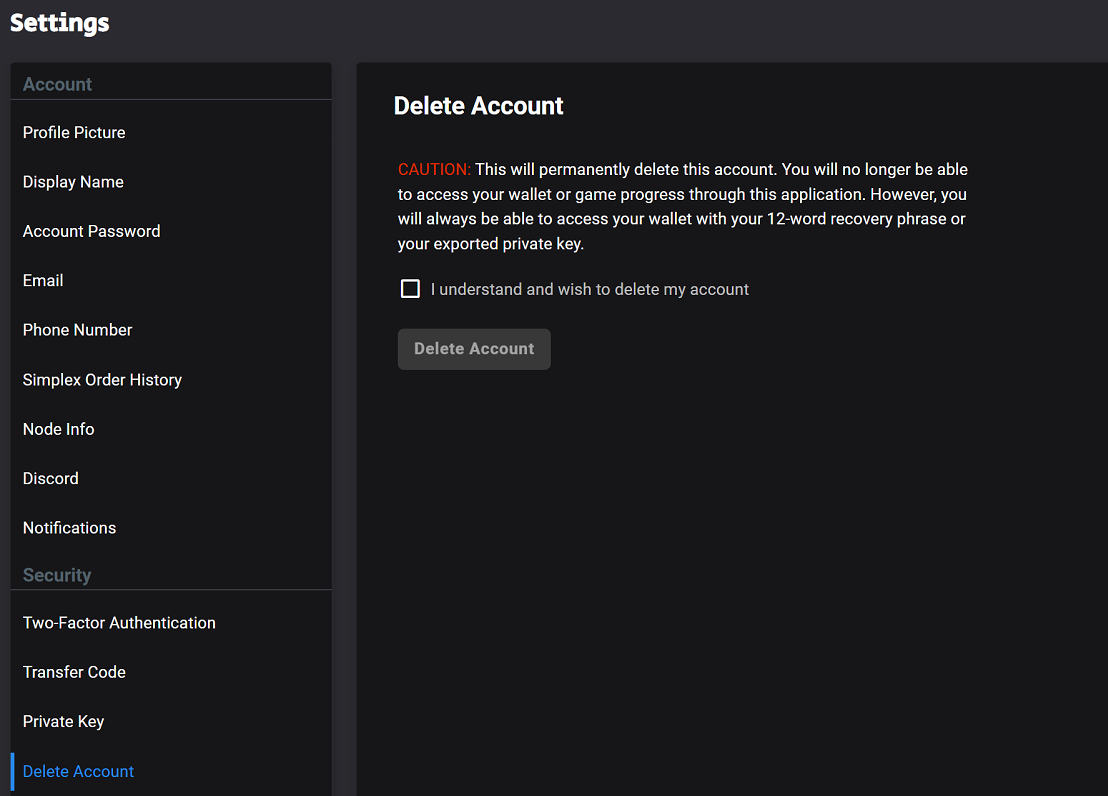Viewport: 1108px width, 796px height.
Task: Click the 'I understand and wish to delete' label
Action: click(x=590, y=290)
